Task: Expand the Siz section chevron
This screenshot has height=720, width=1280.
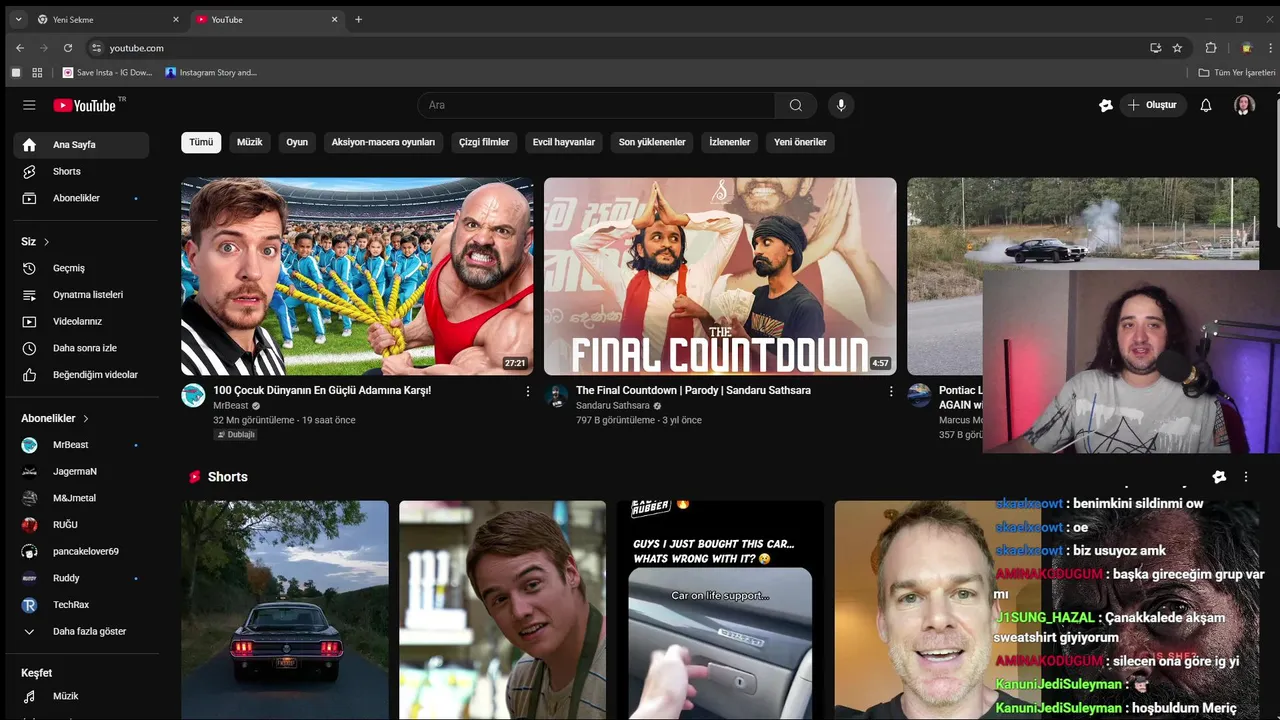Action: point(46,242)
